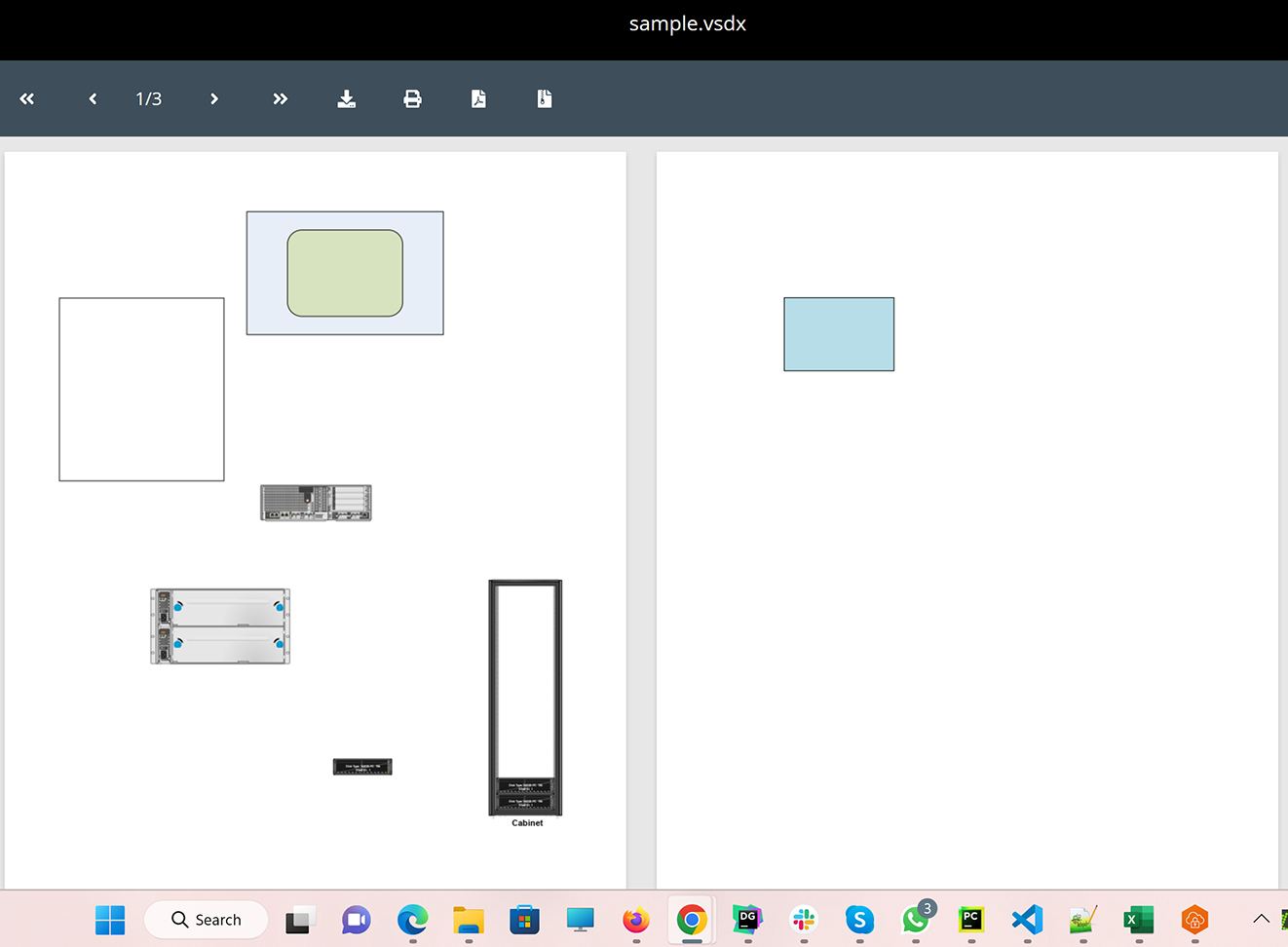Click the disk array shape with blue buttons
The width and height of the screenshot is (1288, 947).
click(219, 625)
